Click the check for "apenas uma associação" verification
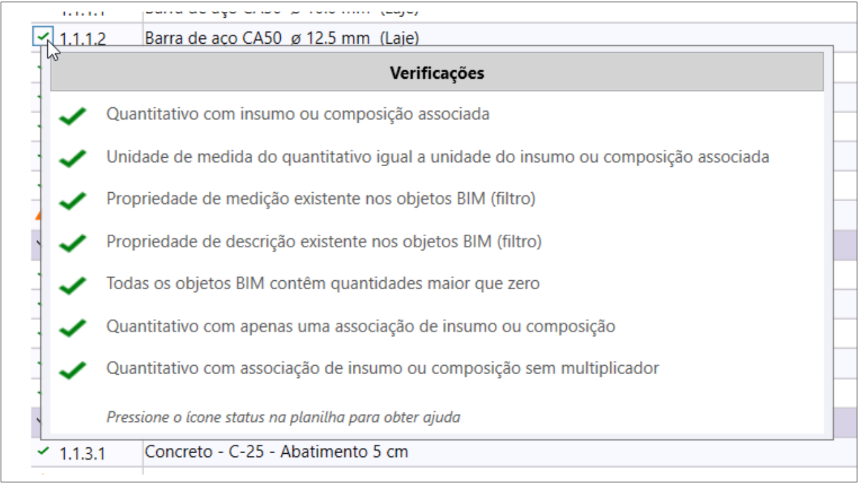Image resolution: width=858 pixels, height=483 pixels. 72,328
